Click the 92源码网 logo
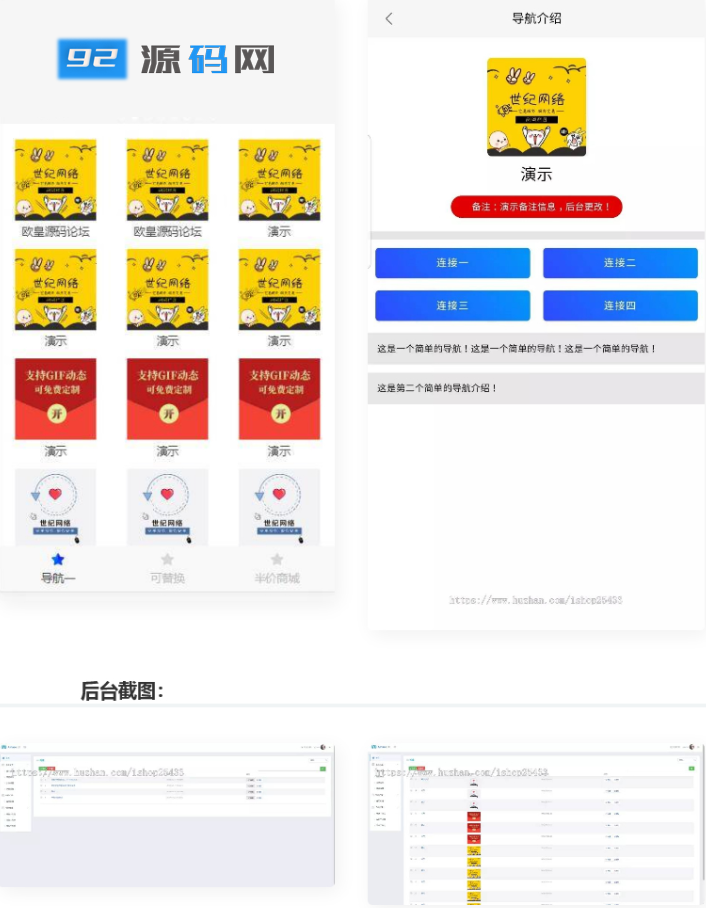Screen dimensions: 706x908 (166, 60)
